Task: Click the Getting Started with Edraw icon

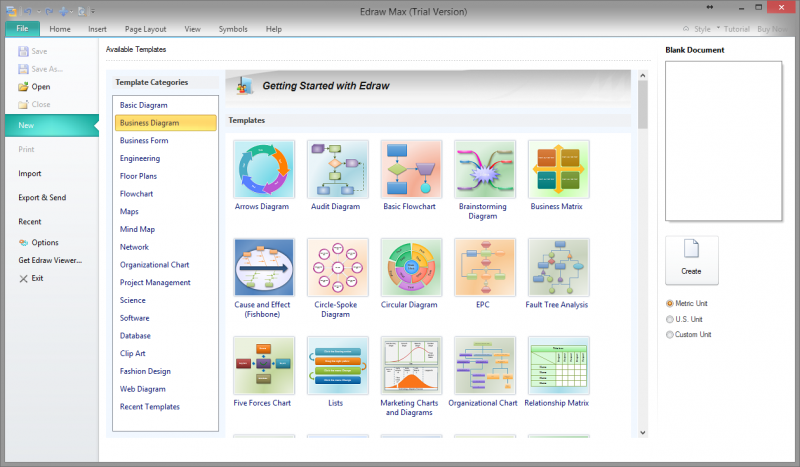Action: point(244,86)
